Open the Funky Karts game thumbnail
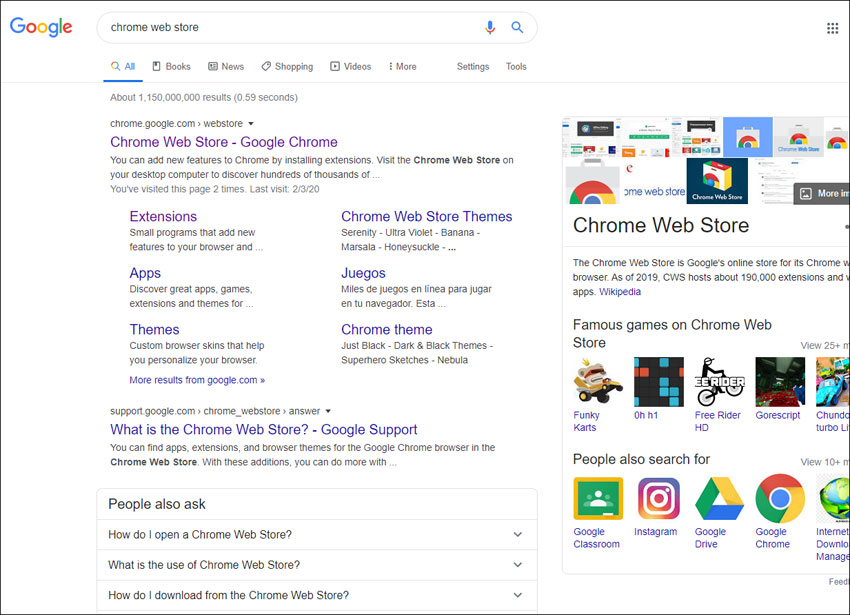 point(598,381)
